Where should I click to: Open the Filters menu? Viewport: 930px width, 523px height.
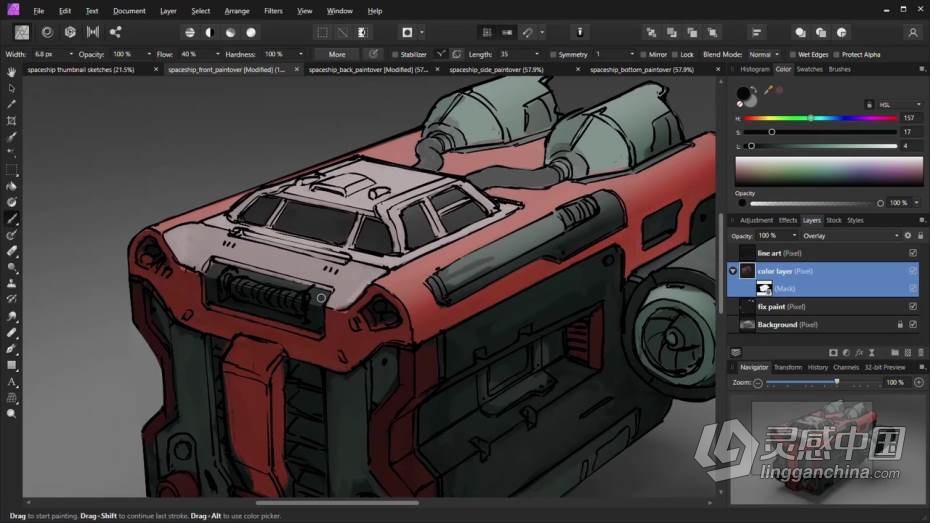(x=273, y=11)
